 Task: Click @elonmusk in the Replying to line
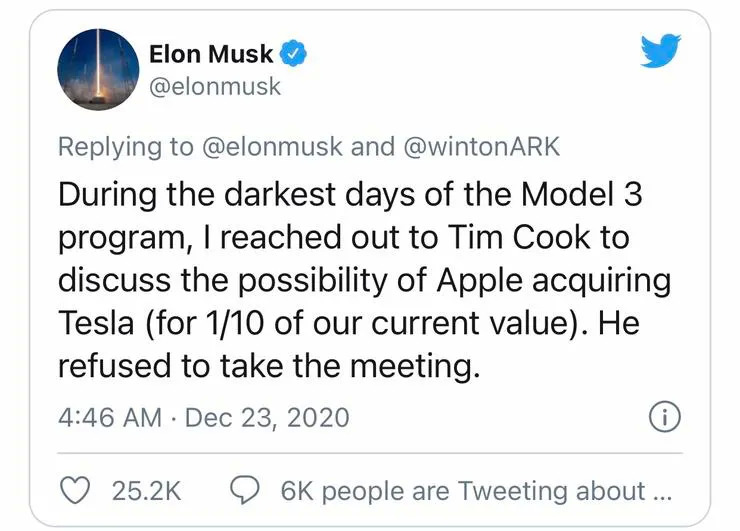point(271,147)
